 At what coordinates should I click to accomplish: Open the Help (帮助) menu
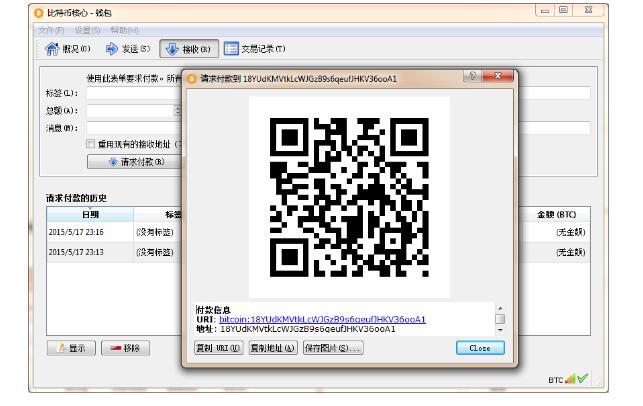click(x=124, y=30)
